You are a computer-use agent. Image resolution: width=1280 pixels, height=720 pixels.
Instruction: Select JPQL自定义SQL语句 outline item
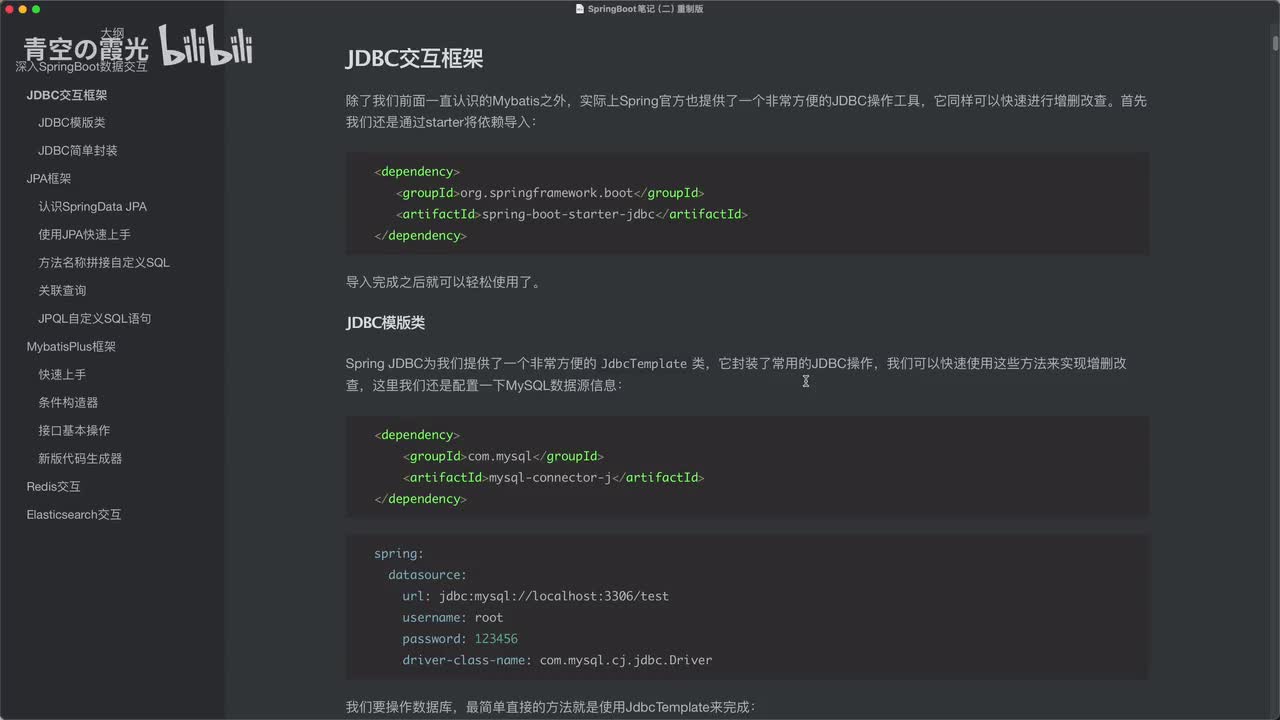(95, 319)
